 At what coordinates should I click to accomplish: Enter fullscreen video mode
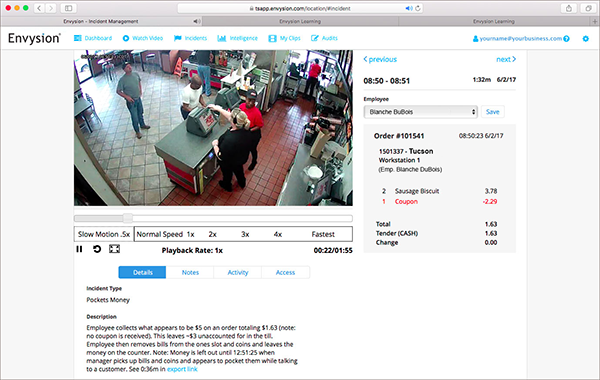click(114, 249)
